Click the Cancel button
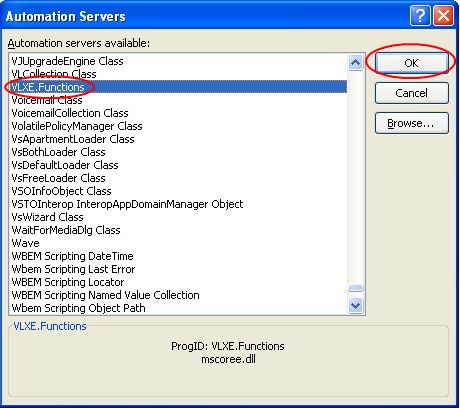Viewport: 460px width, 408px height. click(x=412, y=93)
